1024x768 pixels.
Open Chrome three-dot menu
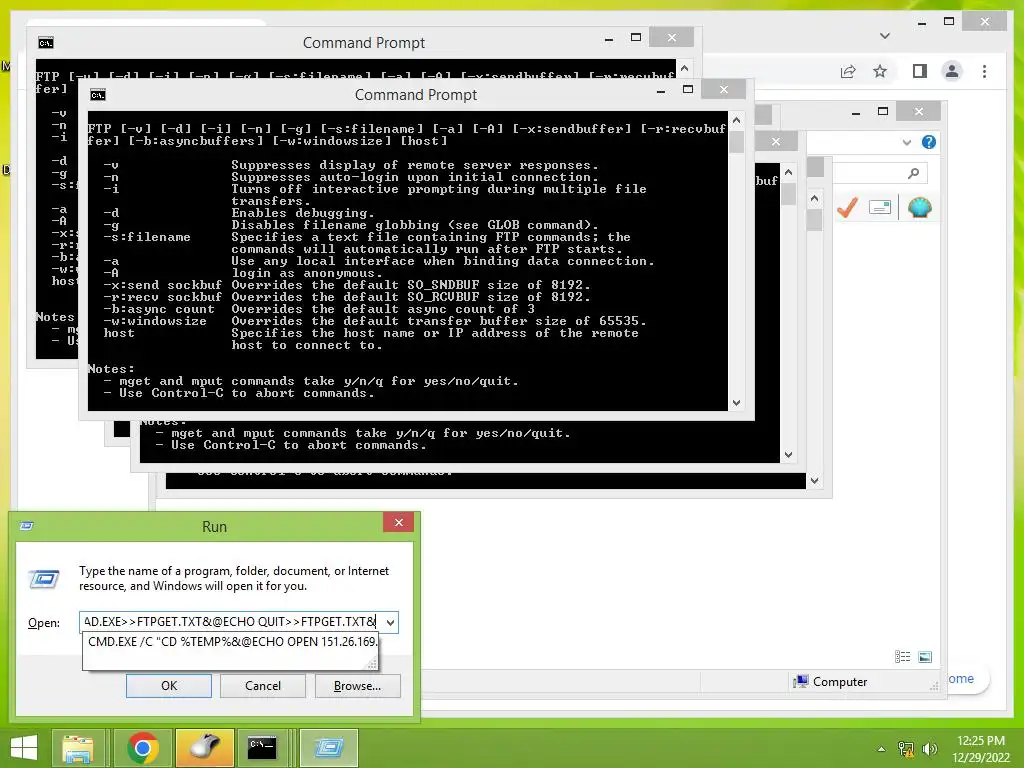tap(984, 71)
